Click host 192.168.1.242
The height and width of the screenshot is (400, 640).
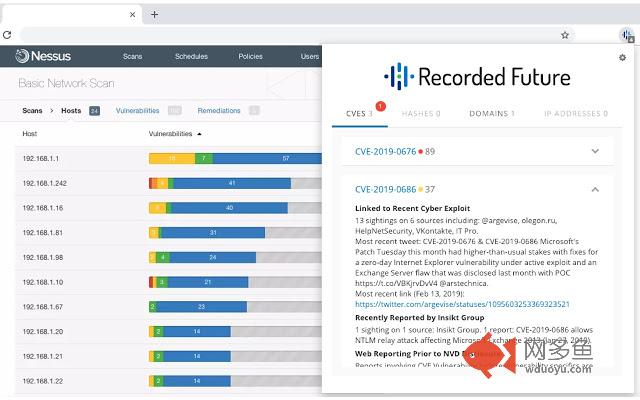point(44,183)
